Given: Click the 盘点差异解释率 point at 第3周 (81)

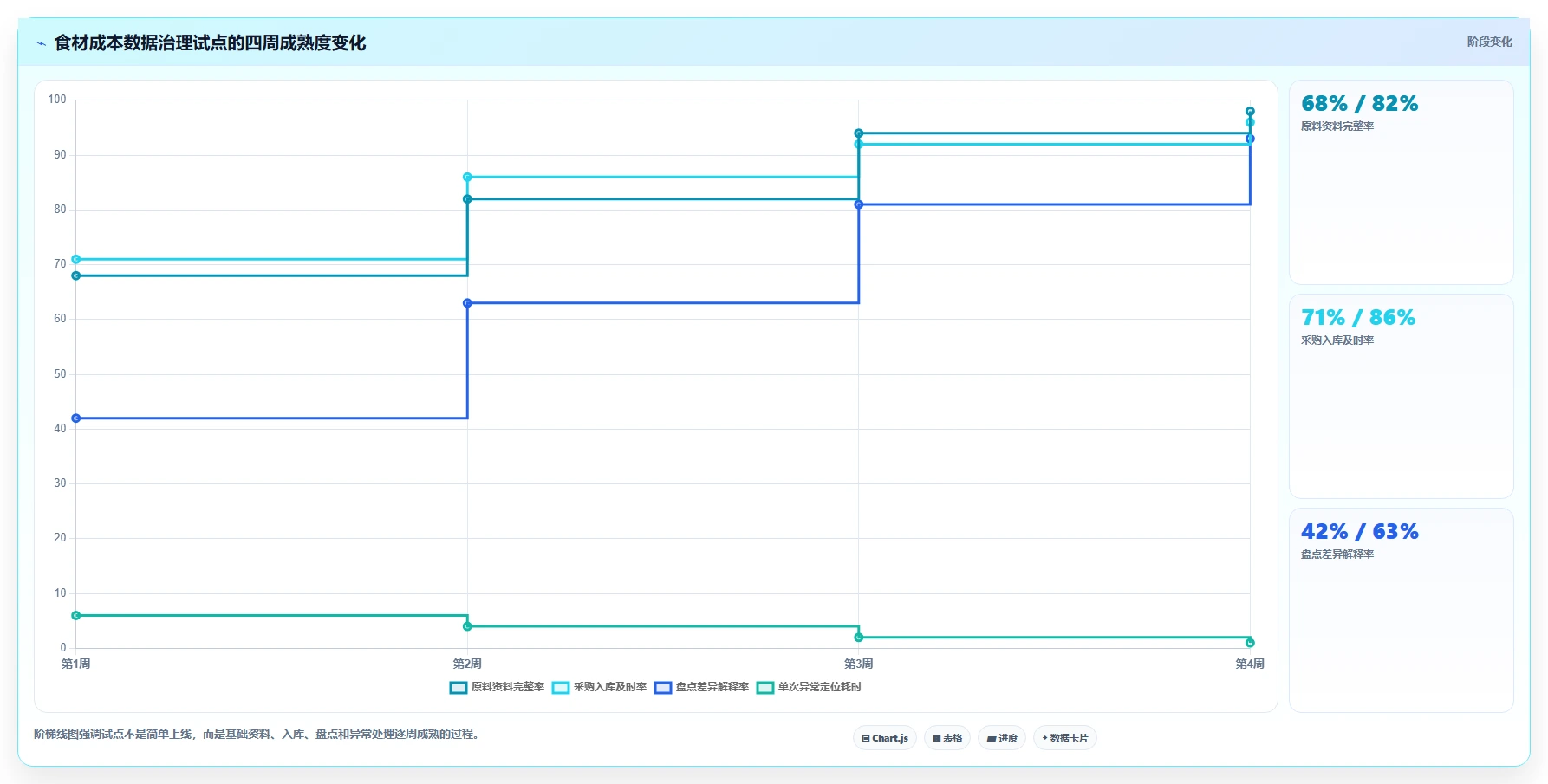Looking at the screenshot, I should (x=859, y=204).
